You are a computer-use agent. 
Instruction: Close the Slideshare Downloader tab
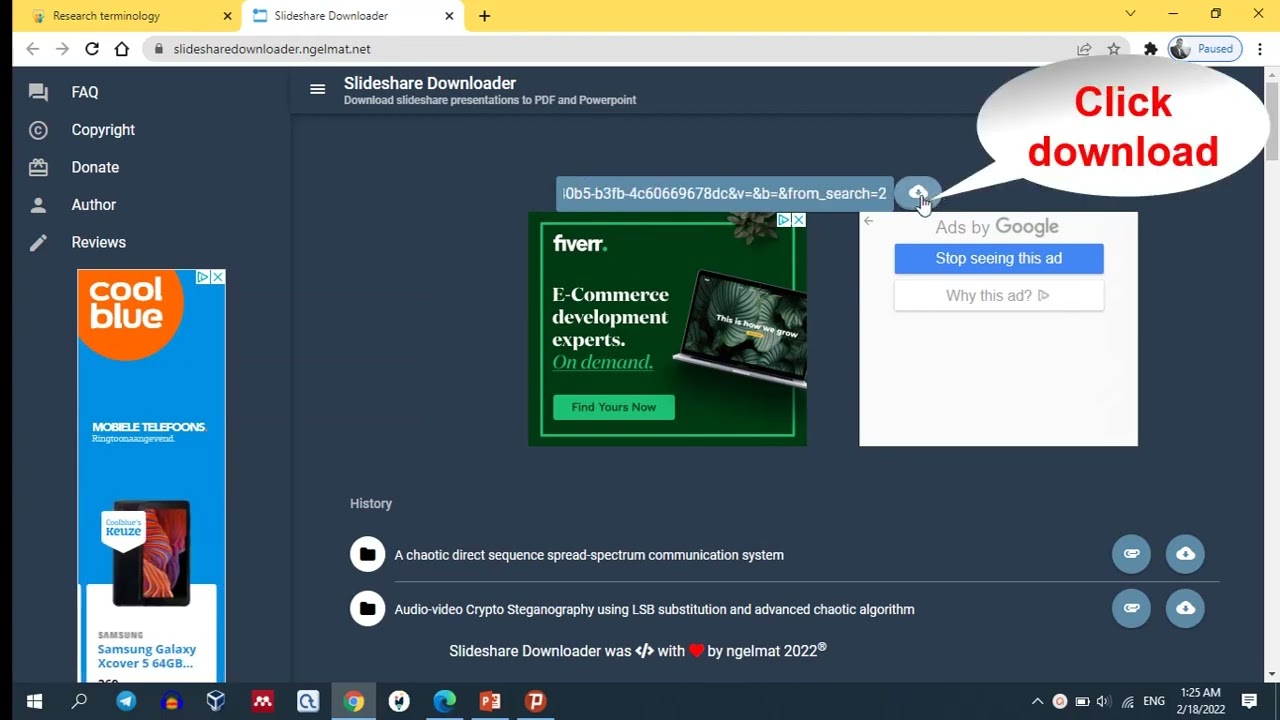tap(449, 16)
